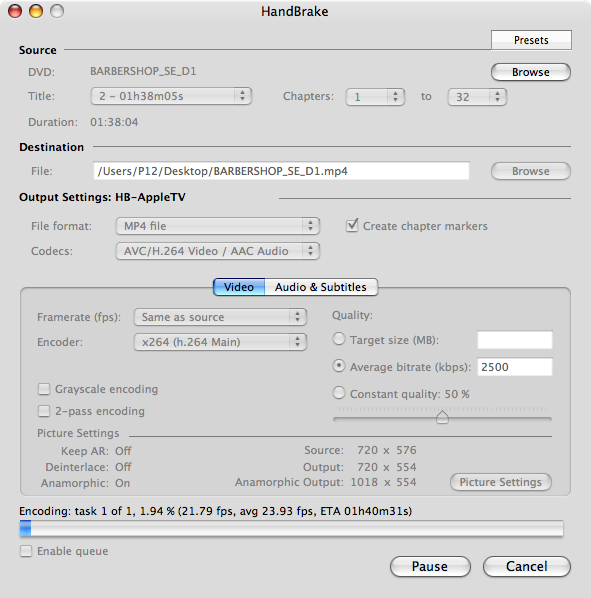
Task: Click the encoding progress bar
Action: [x=292, y=529]
